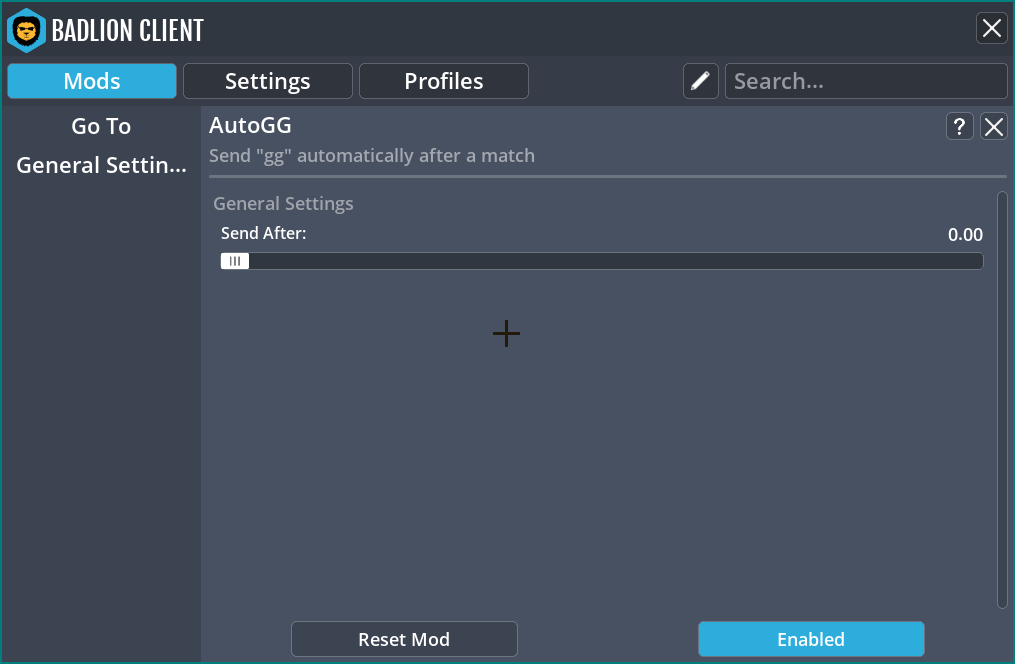1015x664 pixels.
Task: Jump to General Settings in sidebar
Action: click(102, 165)
